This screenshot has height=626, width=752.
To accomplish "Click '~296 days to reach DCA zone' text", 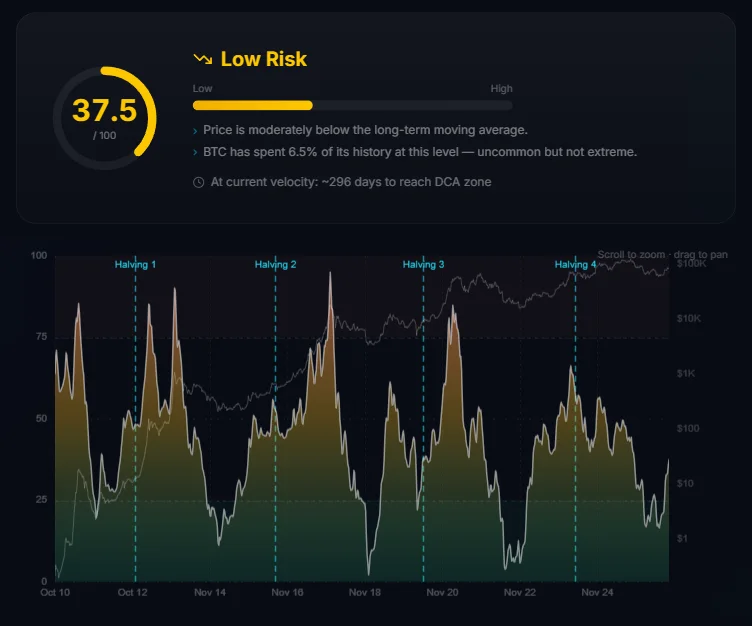I will point(407,182).
